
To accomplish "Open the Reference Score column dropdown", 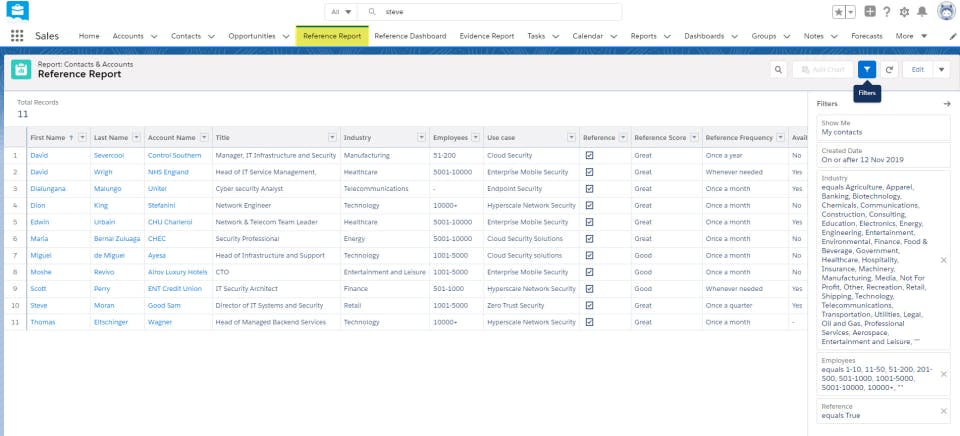I will [694, 138].
